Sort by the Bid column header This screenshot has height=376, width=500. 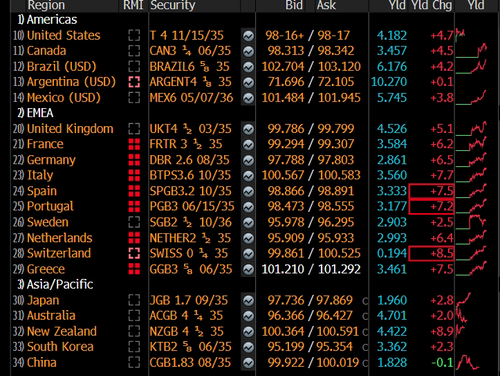(294, 5)
